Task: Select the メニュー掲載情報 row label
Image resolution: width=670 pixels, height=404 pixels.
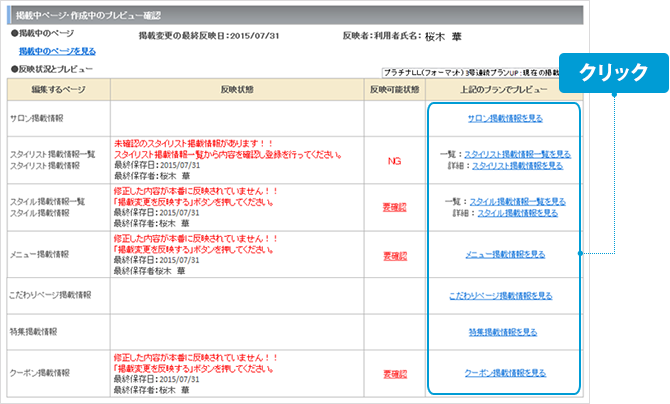Action: coord(39,254)
